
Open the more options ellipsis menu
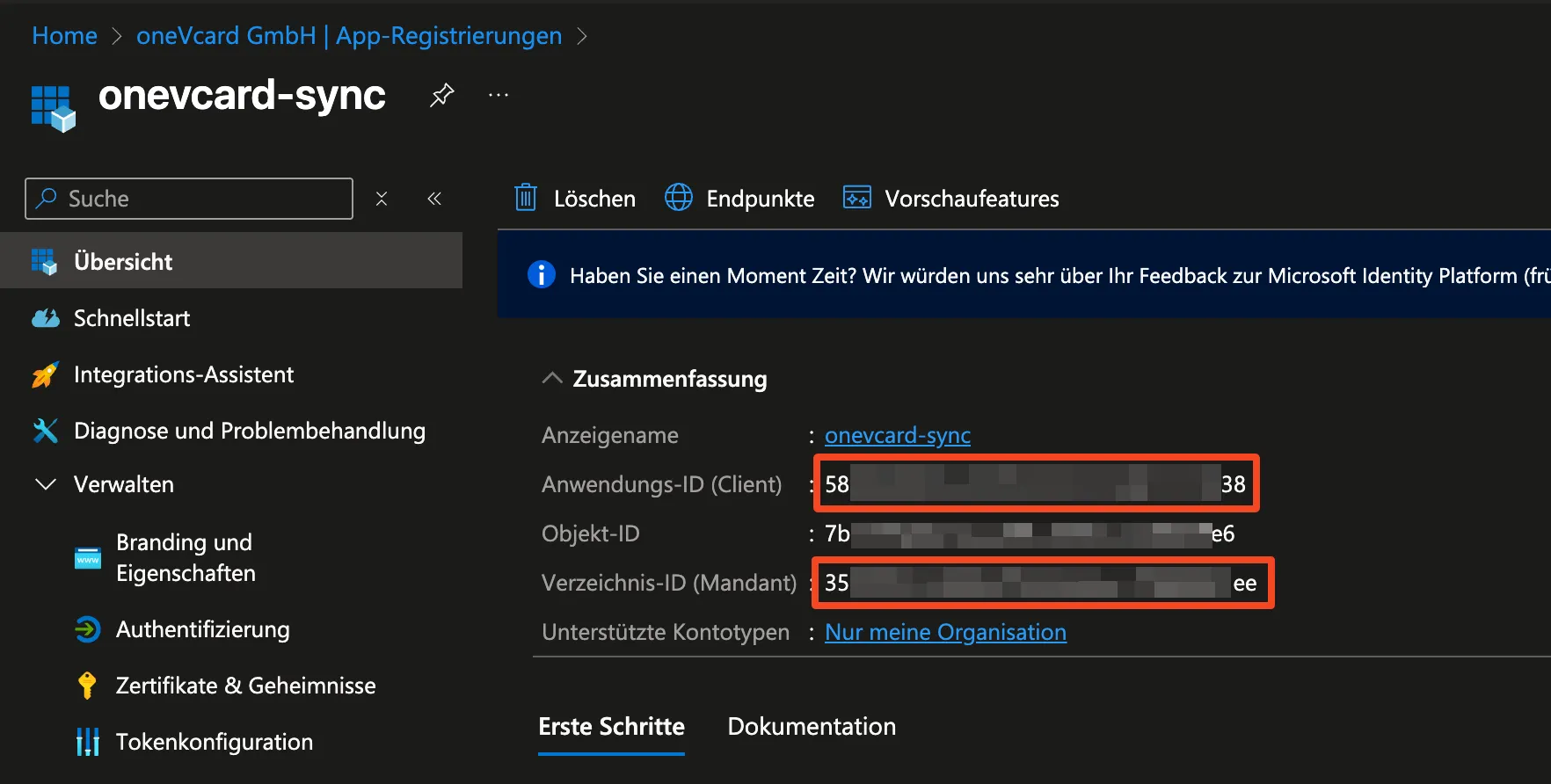click(499, 95)
